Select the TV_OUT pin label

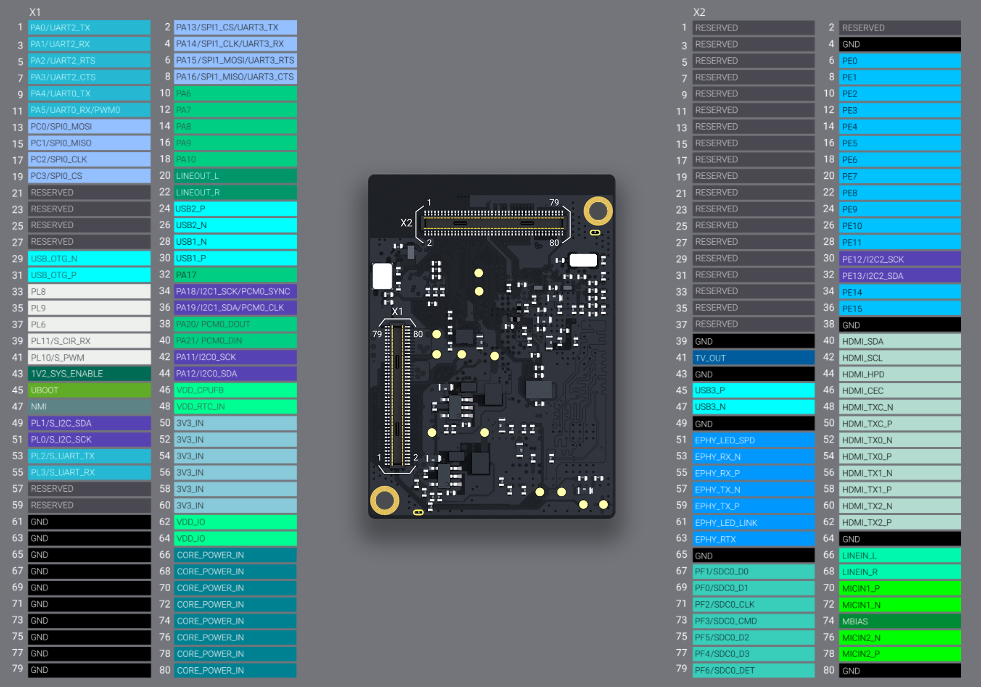(753, 358)
